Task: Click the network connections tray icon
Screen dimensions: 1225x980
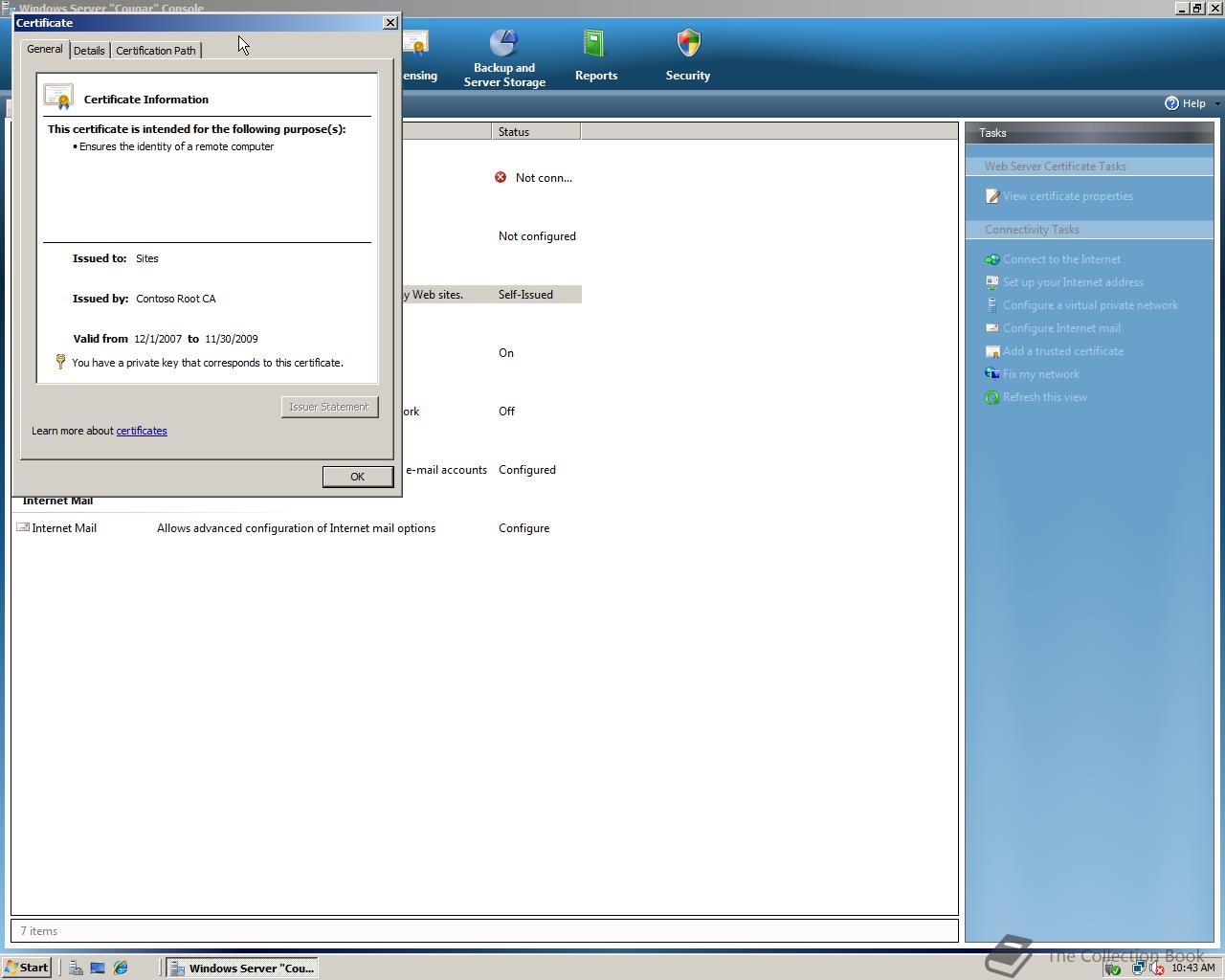Action: click(x=1139, y=969)
